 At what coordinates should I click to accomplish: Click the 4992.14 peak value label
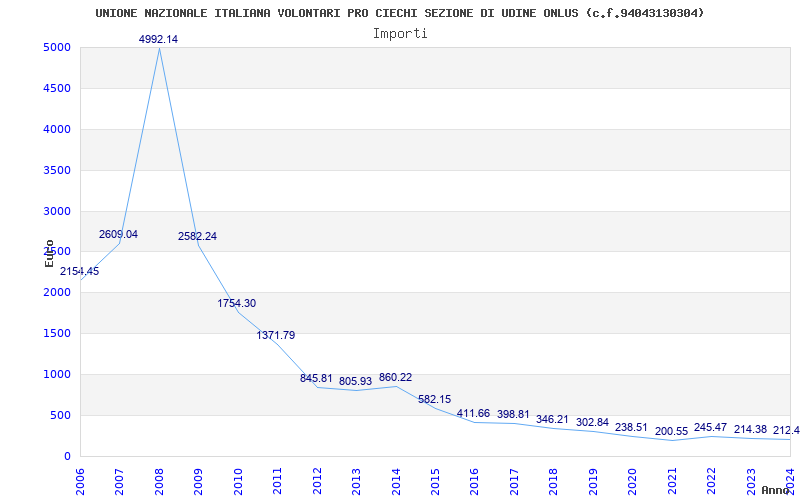158,39
